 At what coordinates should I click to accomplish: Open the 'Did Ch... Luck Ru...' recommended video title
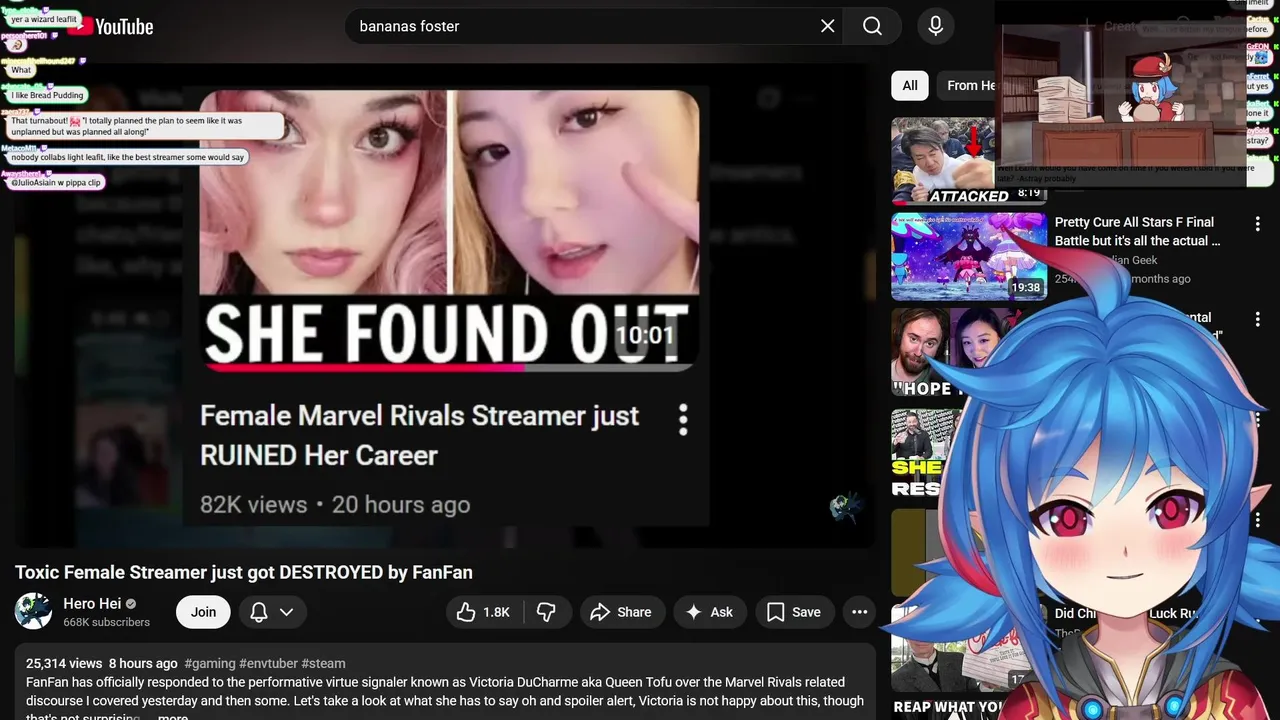tap(1126, 613)
